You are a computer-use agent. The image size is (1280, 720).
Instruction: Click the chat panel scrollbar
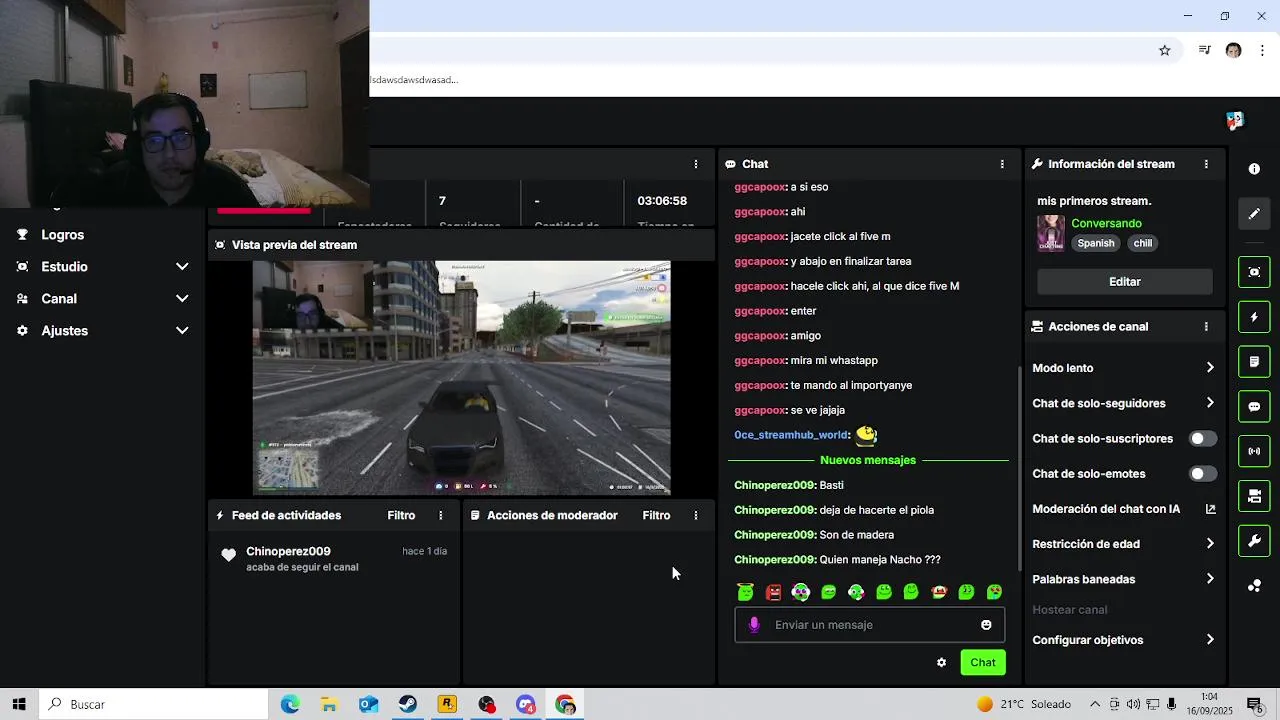[1020, 468]
